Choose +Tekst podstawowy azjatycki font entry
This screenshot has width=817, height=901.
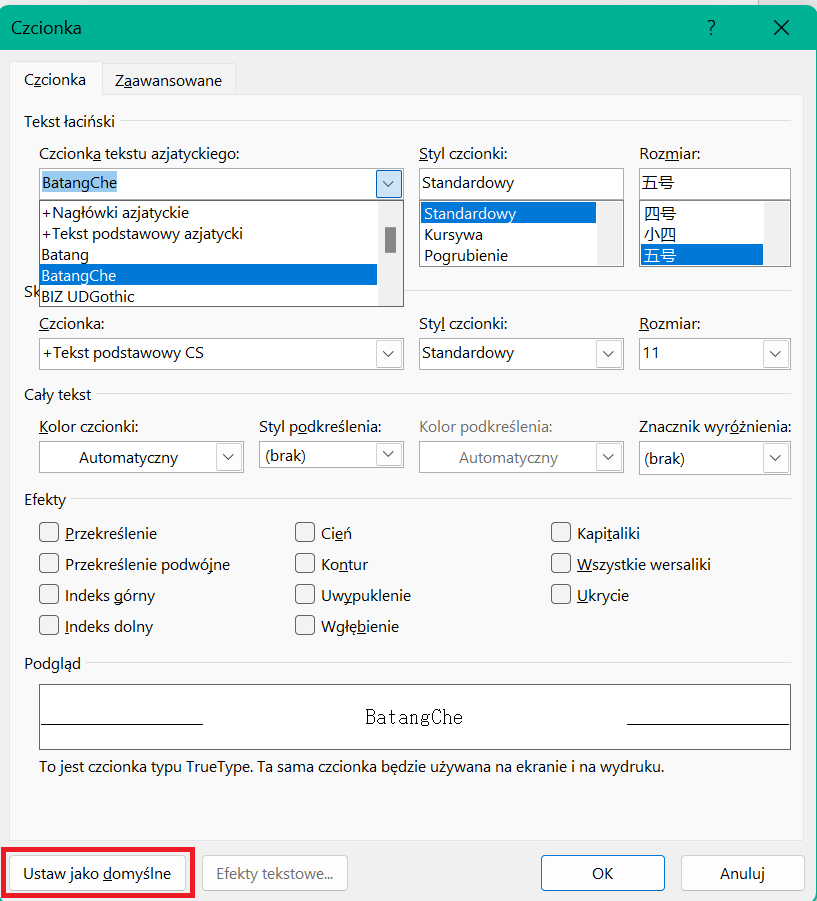click(x=209, y=234)
